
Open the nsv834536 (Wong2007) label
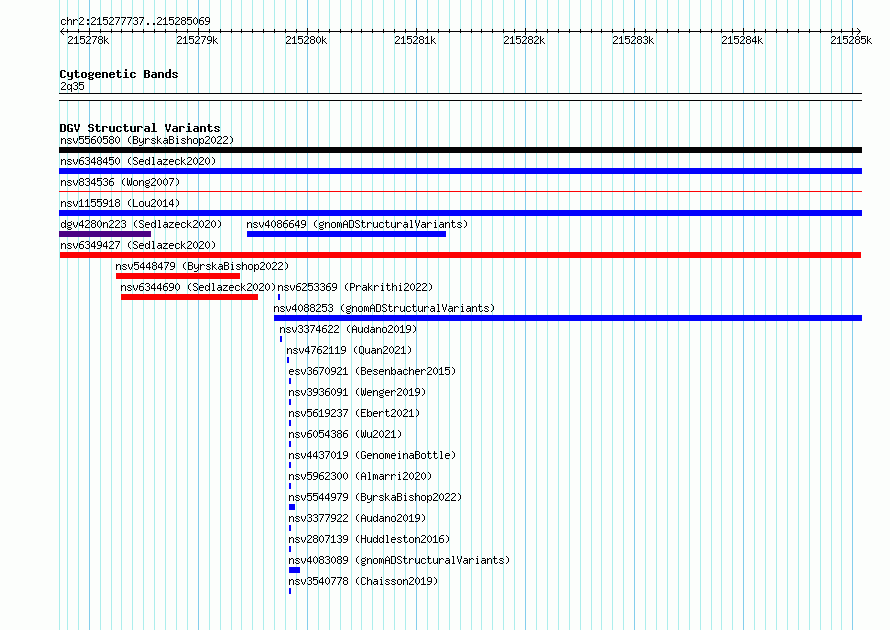coord(120,182)
